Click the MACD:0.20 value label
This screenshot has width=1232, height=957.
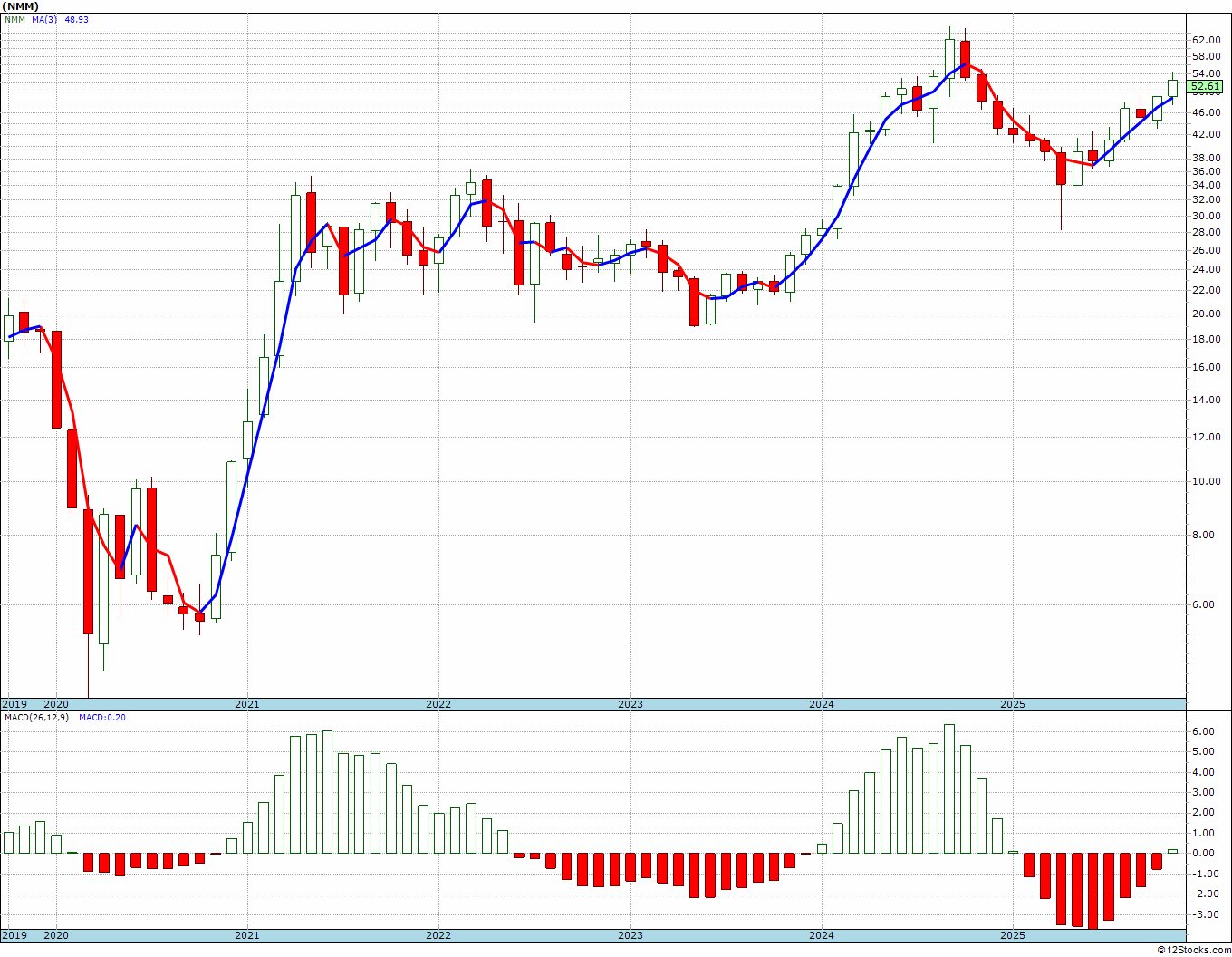point(101,717)
